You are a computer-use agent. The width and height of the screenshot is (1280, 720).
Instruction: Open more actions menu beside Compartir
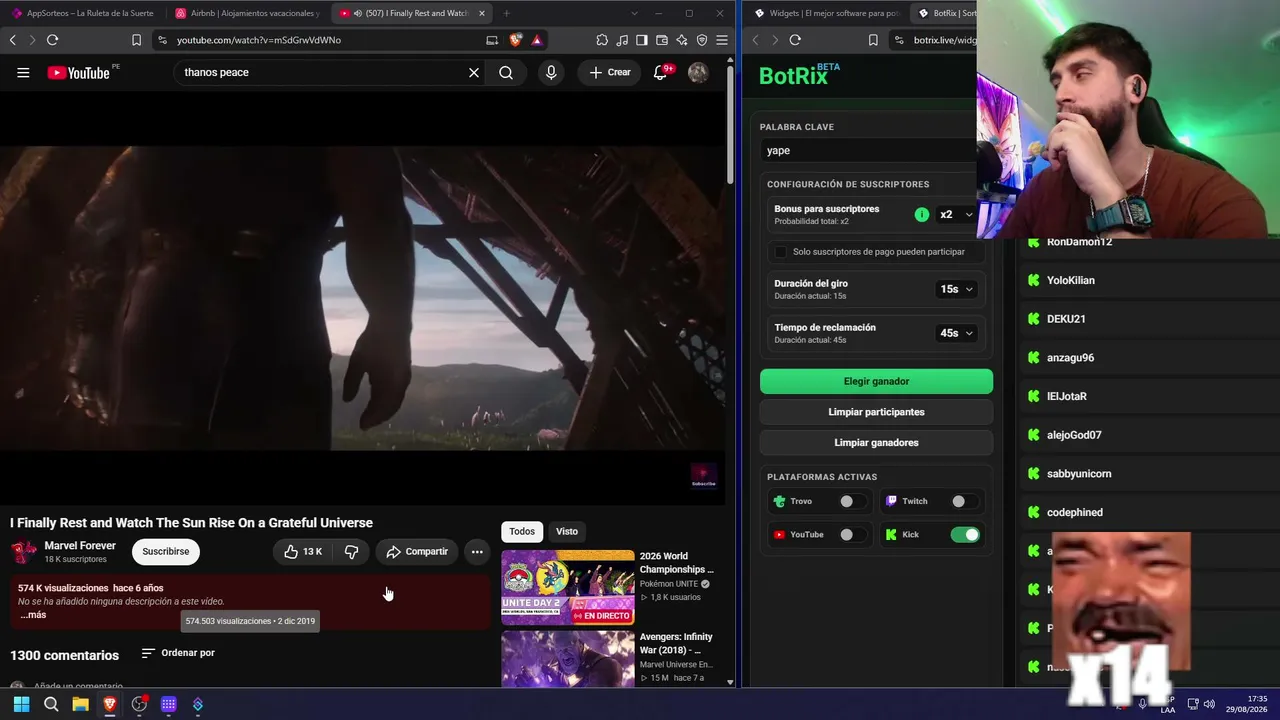[477, 551]
